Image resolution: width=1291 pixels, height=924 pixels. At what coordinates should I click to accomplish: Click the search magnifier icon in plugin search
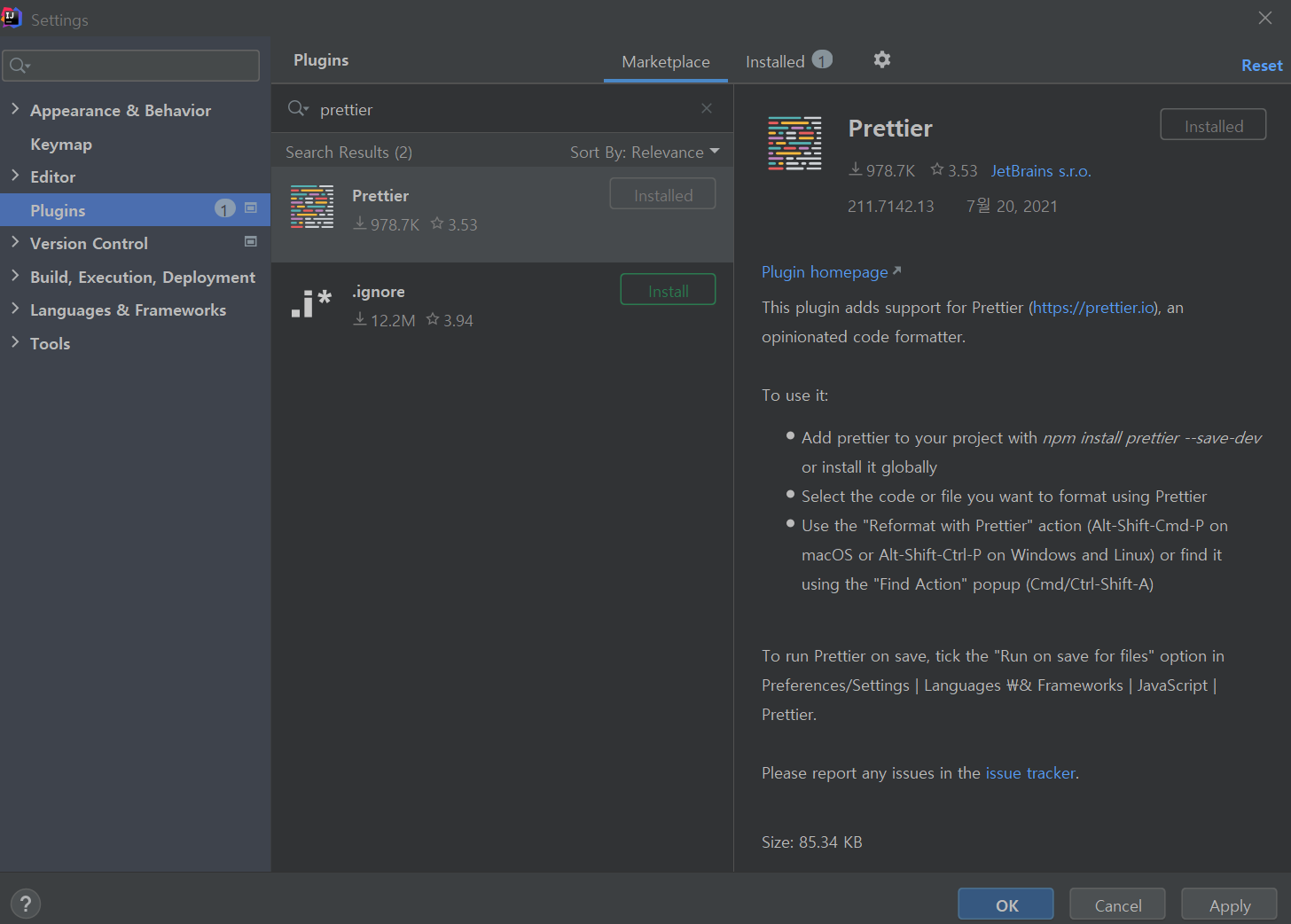298,108
